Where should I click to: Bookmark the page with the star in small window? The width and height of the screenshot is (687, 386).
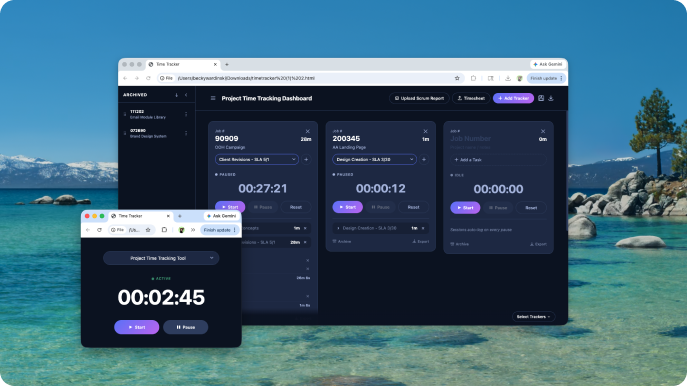pyautogui.click(x=148, y=230)
